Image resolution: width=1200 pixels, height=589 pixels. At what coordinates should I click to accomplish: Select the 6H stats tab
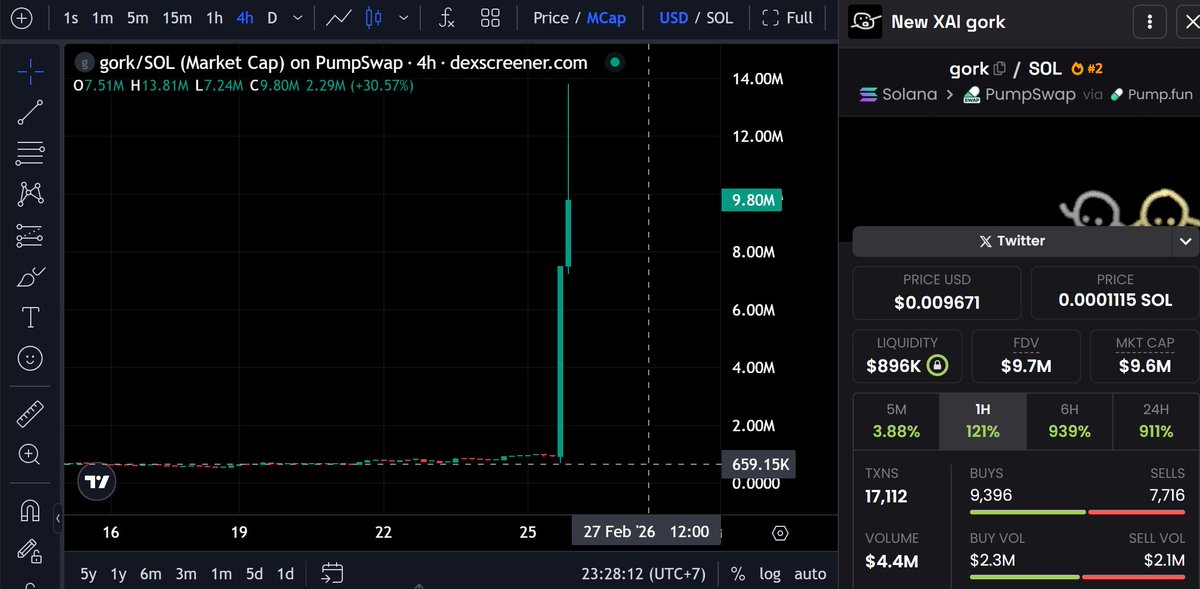pos(1069,422)
